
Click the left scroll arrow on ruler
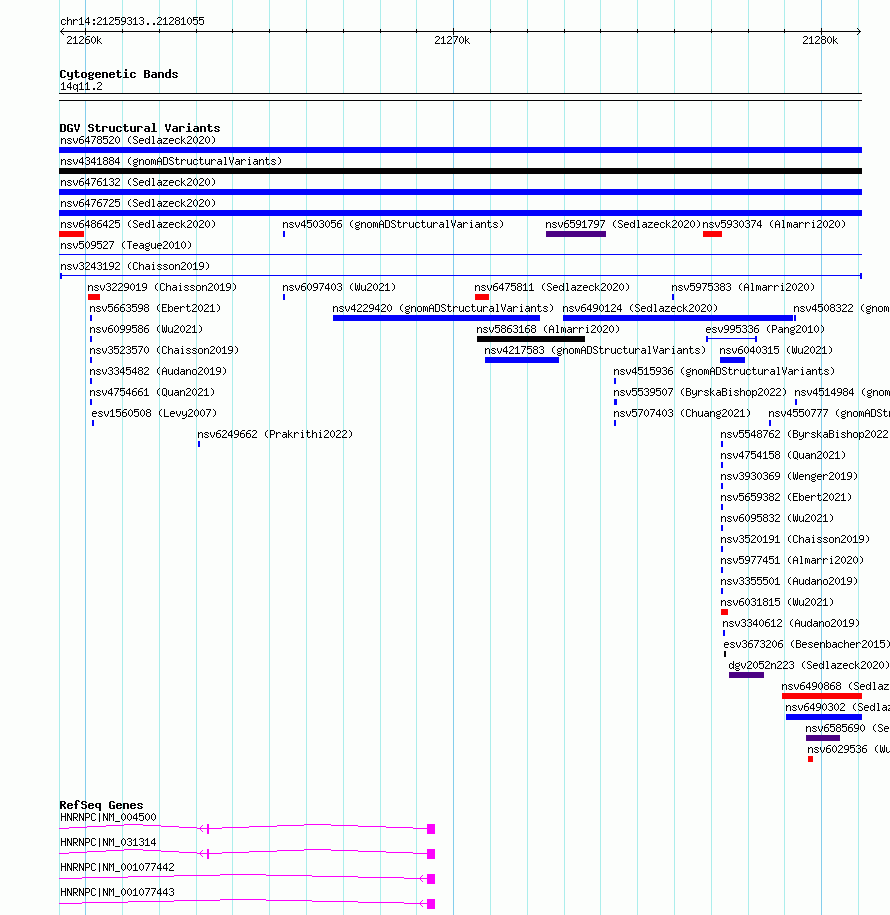62,32
